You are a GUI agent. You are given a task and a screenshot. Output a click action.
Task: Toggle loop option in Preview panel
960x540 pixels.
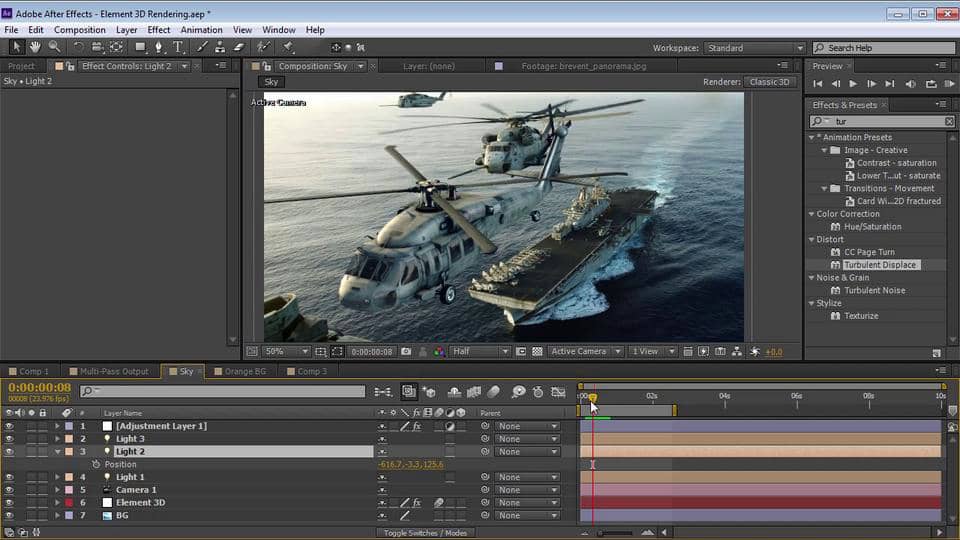[x=931, y=84]
